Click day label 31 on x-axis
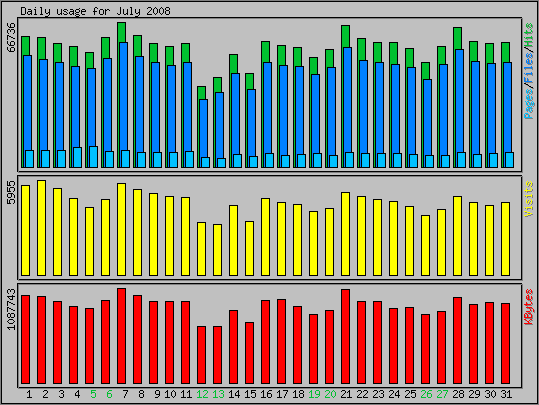The height and width of the screenshot is (405, 539). tap(506, 394)
